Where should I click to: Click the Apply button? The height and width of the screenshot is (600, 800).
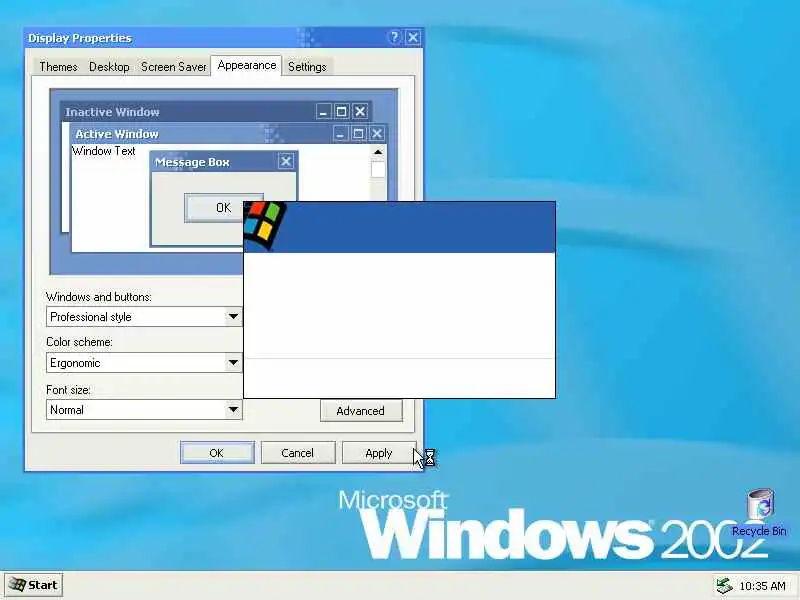click(x=379, y=453)
